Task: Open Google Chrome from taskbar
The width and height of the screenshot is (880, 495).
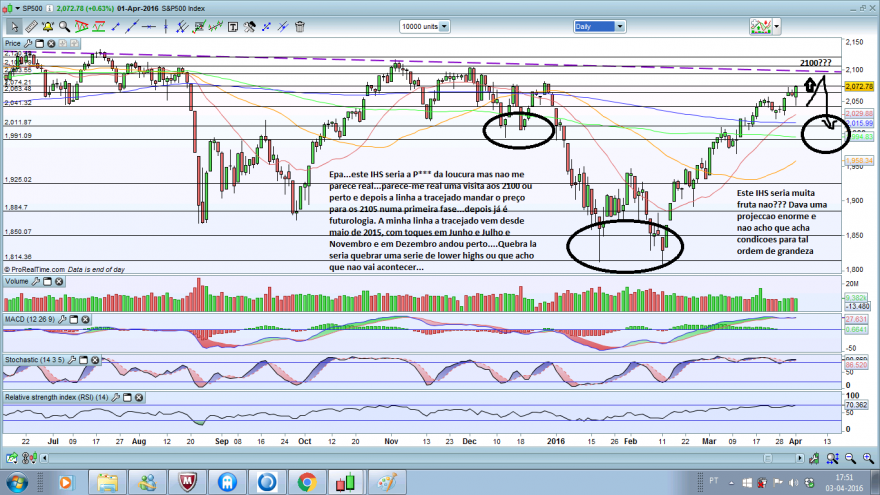Action: (x=306, y=482)
